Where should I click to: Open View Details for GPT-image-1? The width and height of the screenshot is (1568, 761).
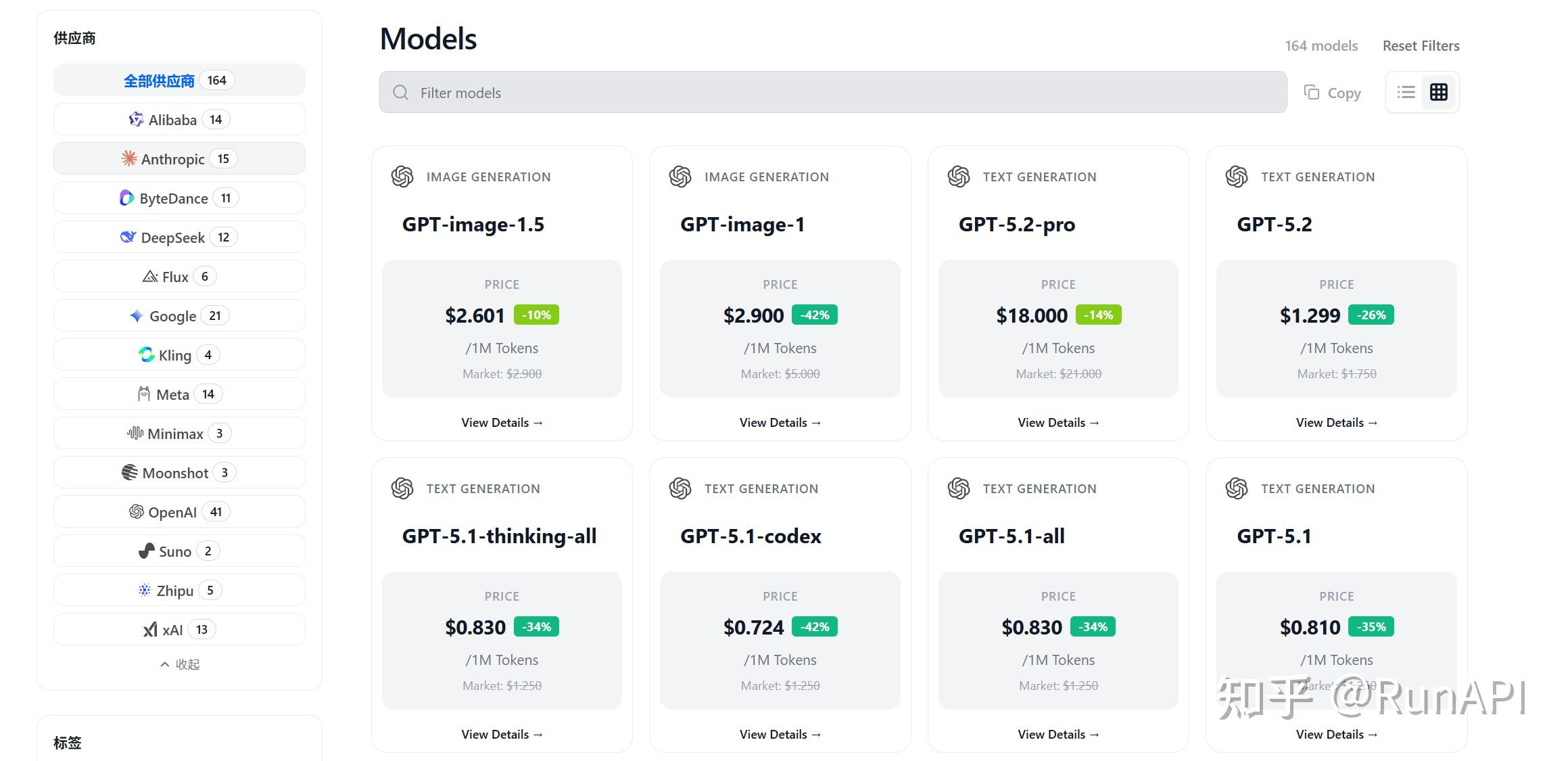click(780, 423)
